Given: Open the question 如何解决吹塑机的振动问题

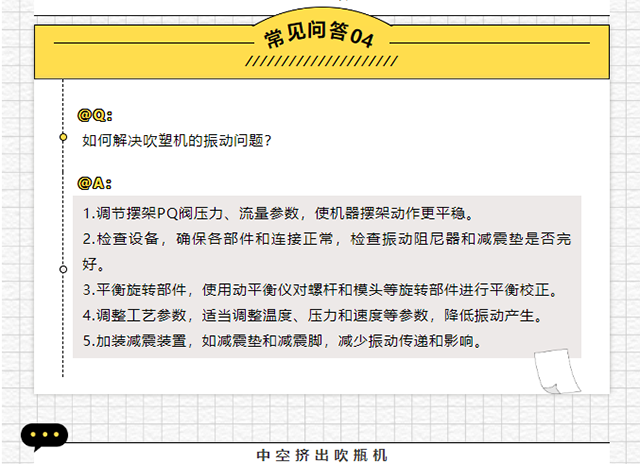Looking at the screenshot, I should (x=177, y=140).
